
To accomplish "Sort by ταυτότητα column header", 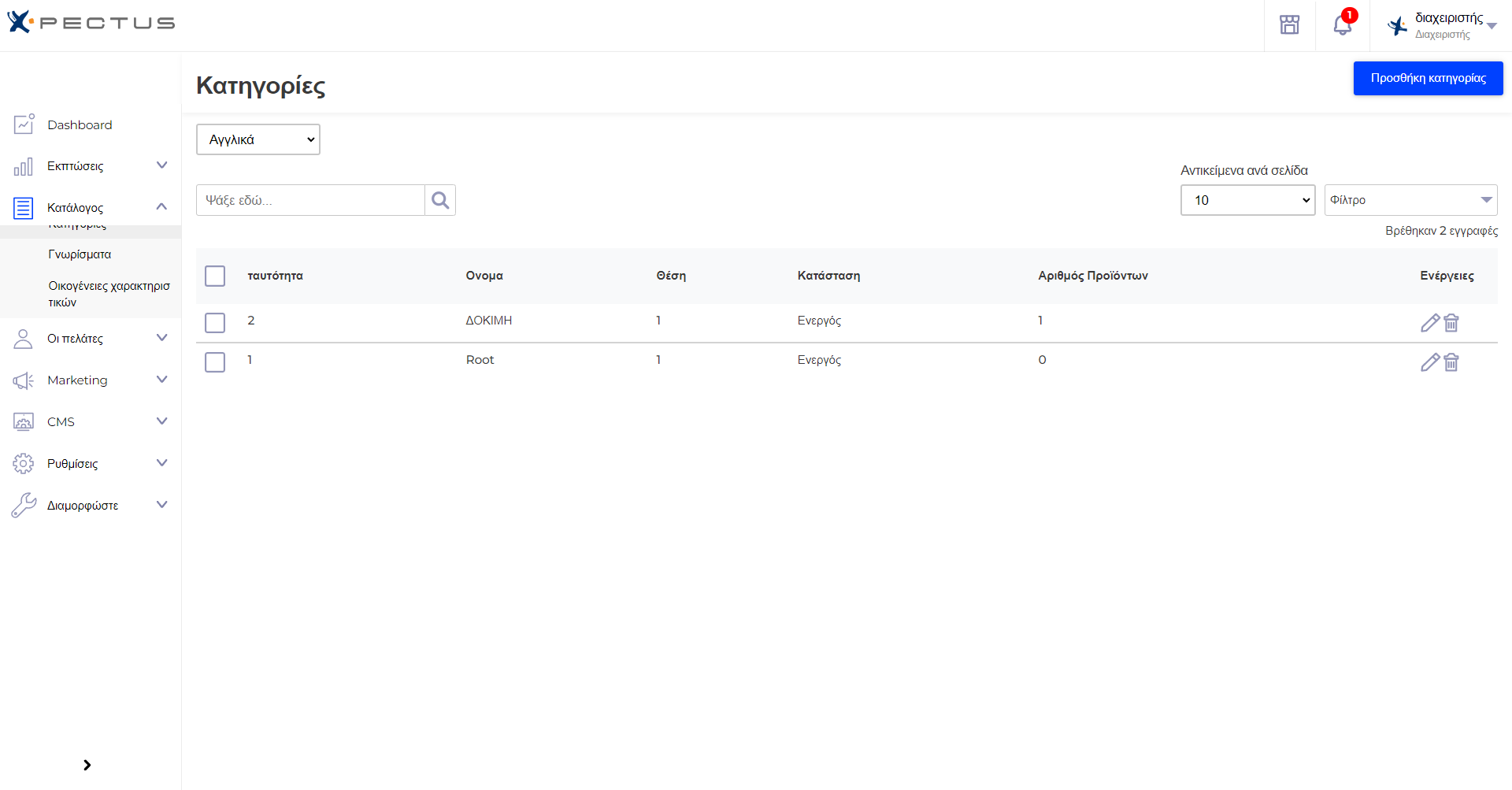I will click(x=275, y=276).
